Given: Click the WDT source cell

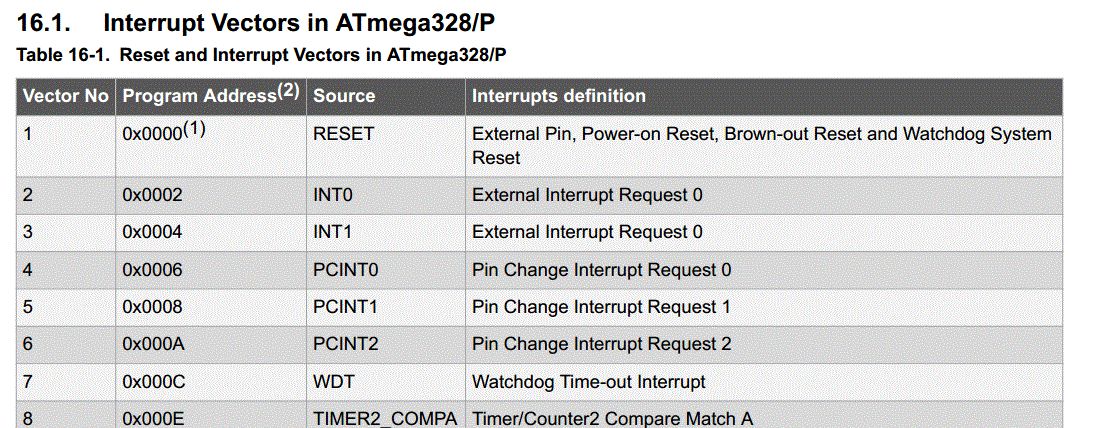Looking at the screenshot, I should coord(331,382).
